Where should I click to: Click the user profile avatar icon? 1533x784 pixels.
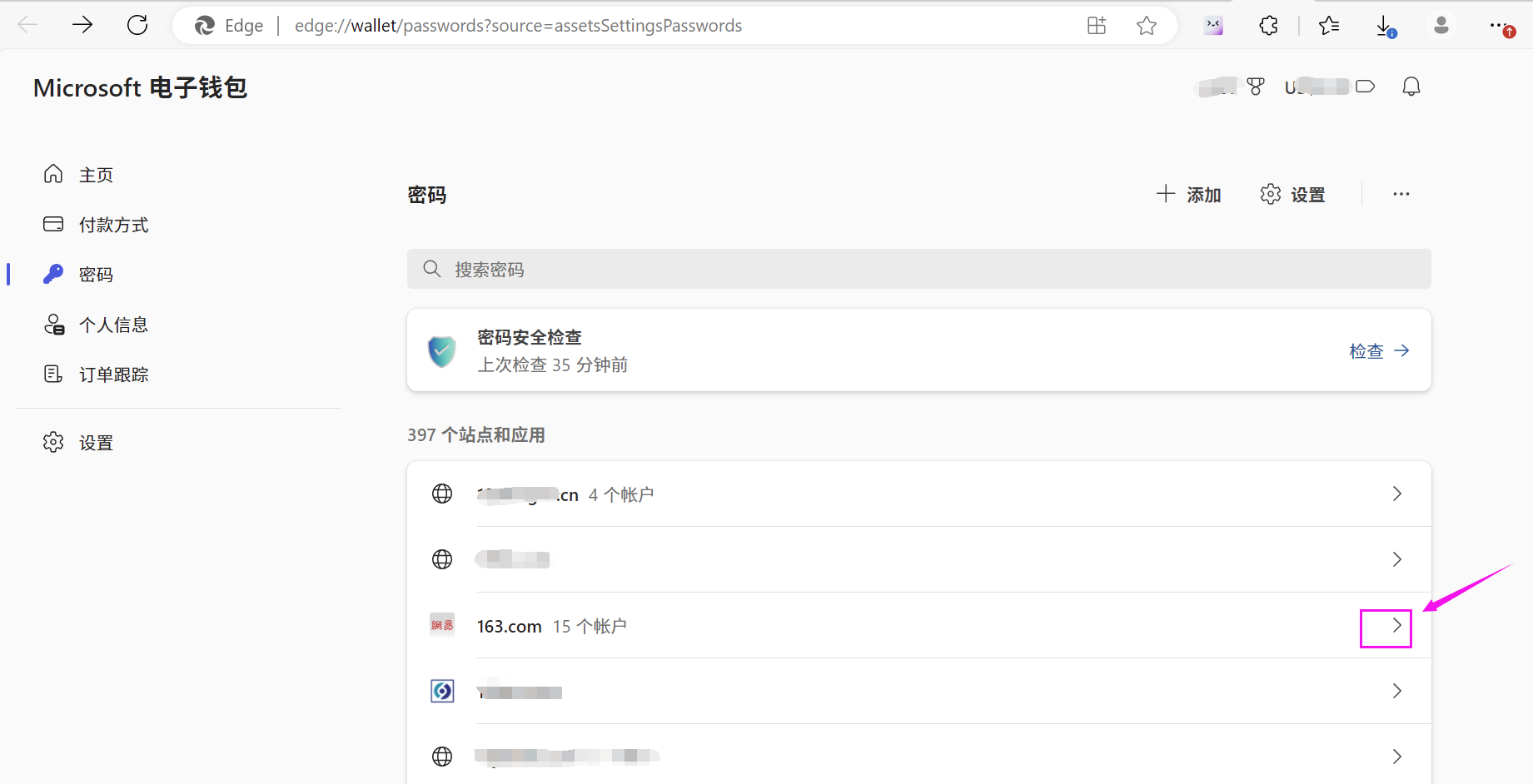tap(1441, 26)
